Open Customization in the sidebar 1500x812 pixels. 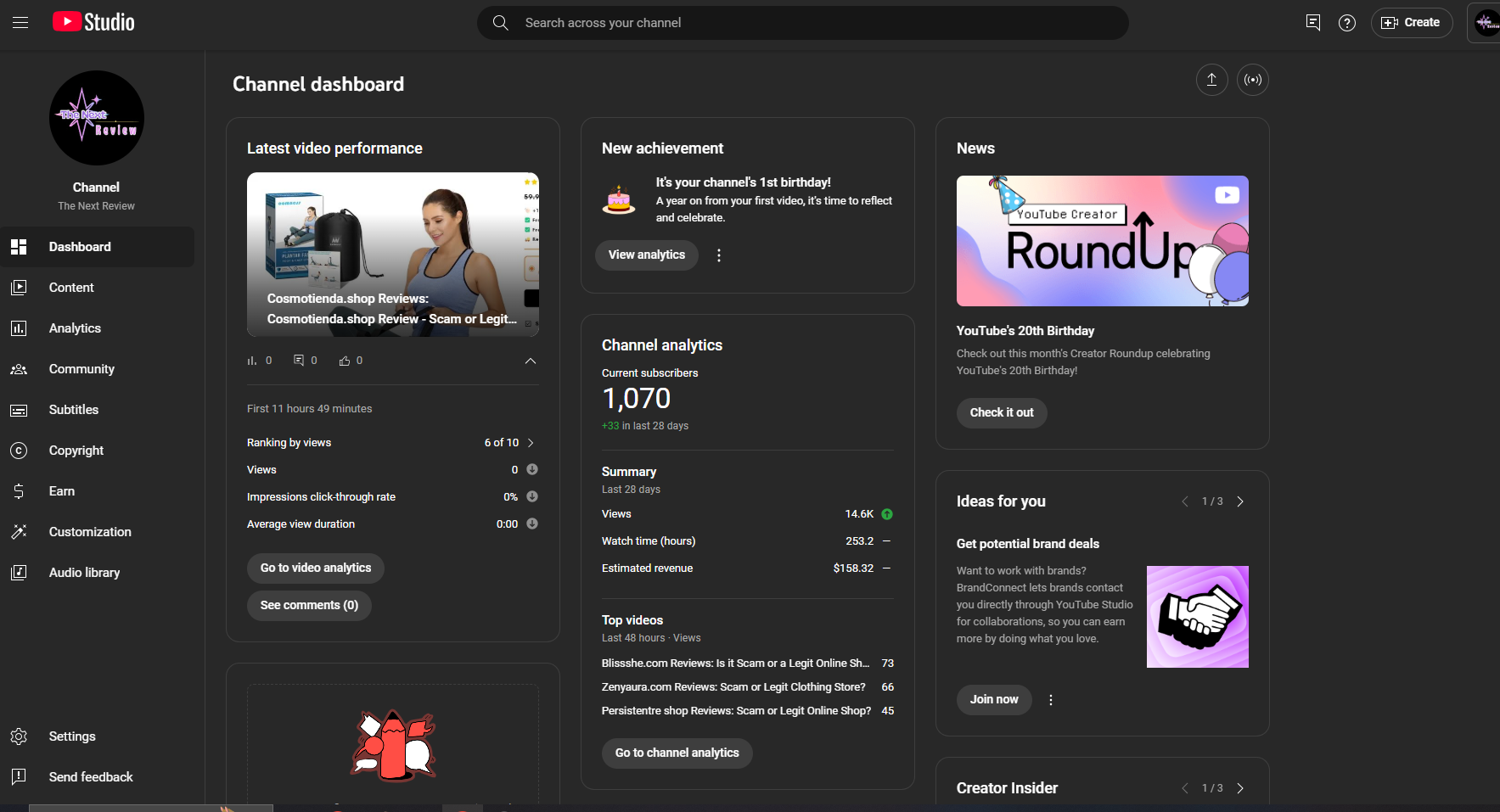pos(98,532)
